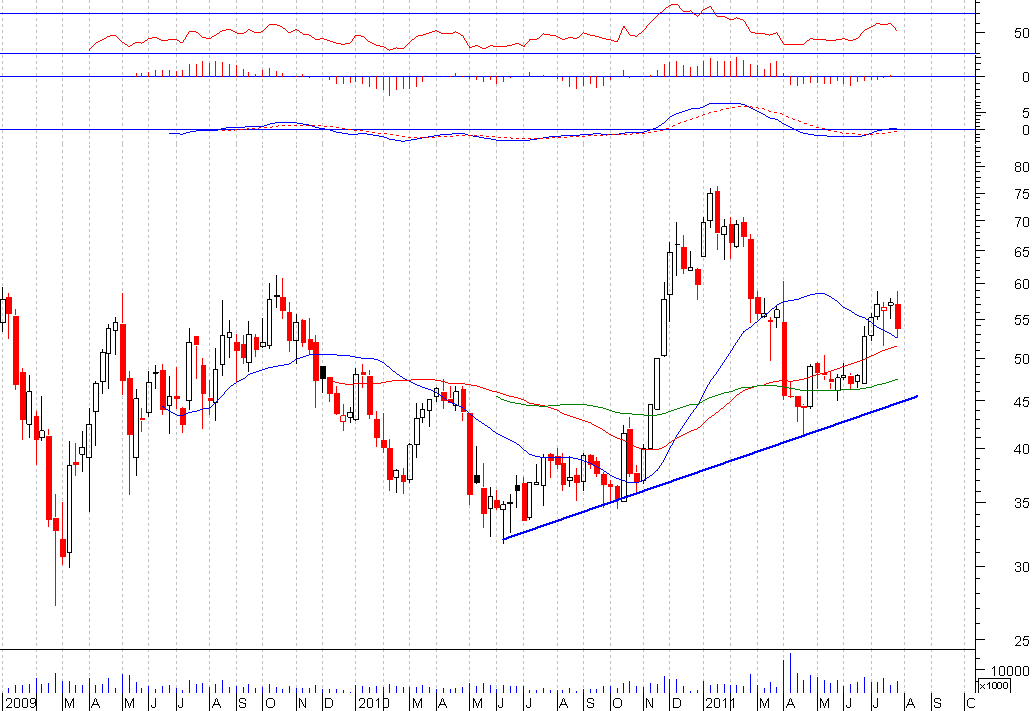
Task: Click the O label for October 2009
Action: pyautogui.click(x=270, y=703)
